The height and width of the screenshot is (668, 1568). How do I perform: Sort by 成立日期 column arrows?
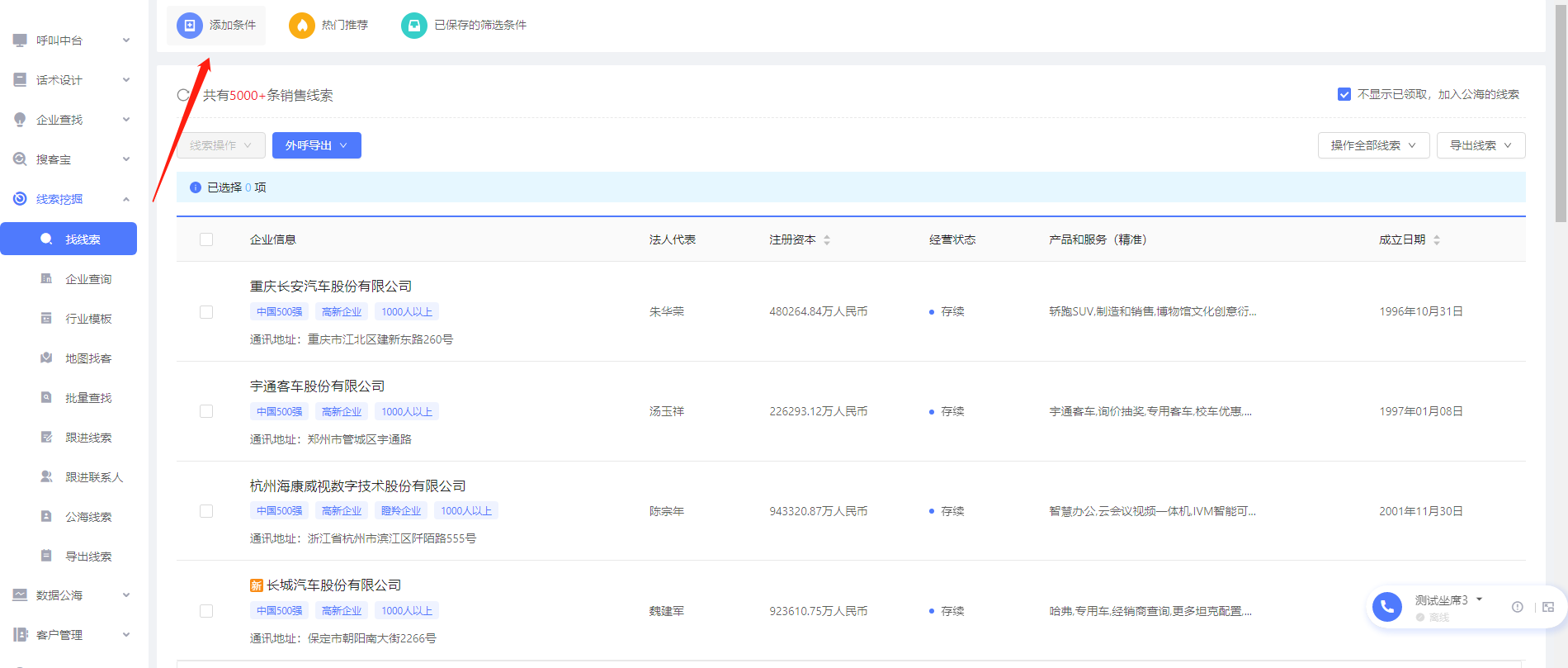1437,240
